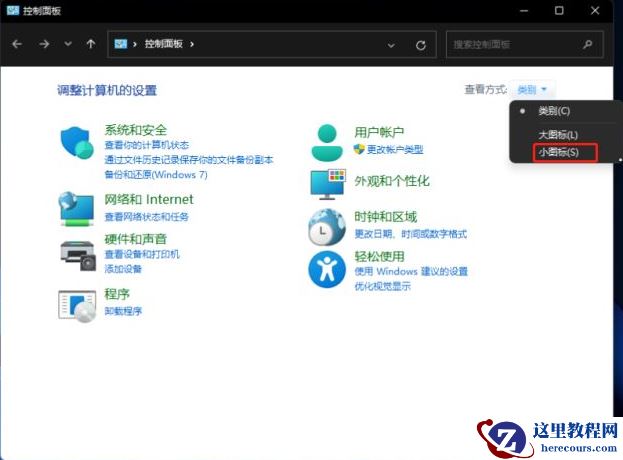Open Hardware and Sound printer icon
This screenshot has height=460, width=623.
click(78, 256)
